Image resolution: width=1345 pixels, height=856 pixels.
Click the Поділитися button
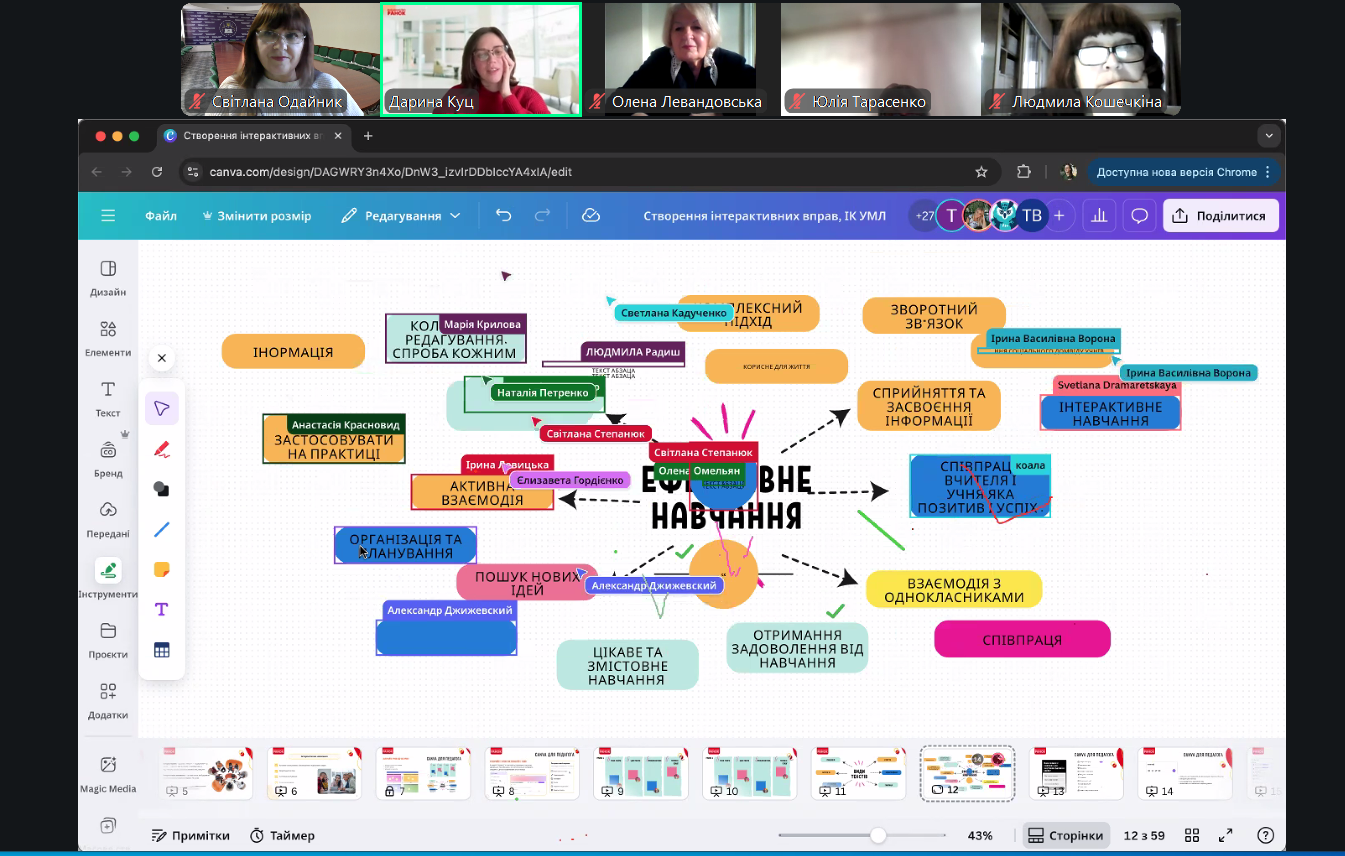pyautogui.click(x=1220, y=216)
